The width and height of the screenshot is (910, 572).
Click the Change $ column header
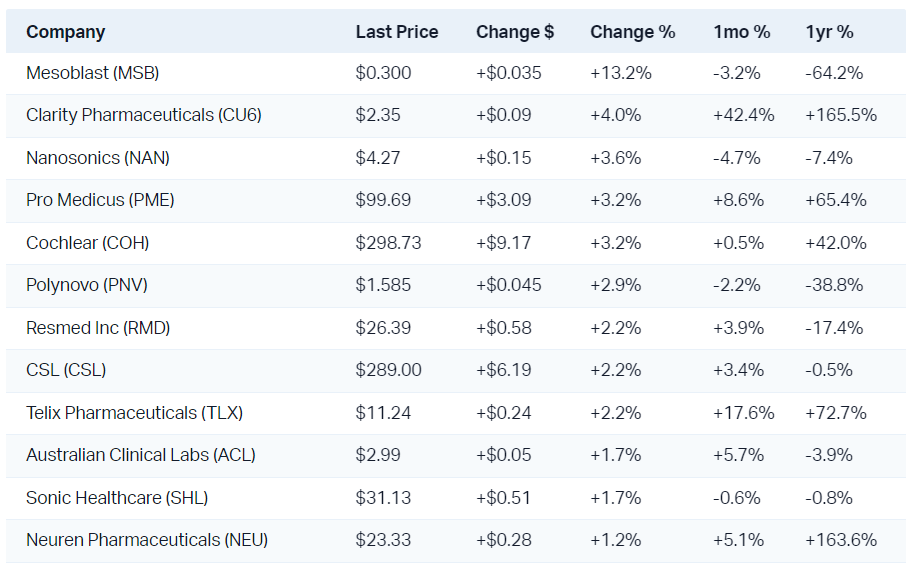tap(515, 32)
